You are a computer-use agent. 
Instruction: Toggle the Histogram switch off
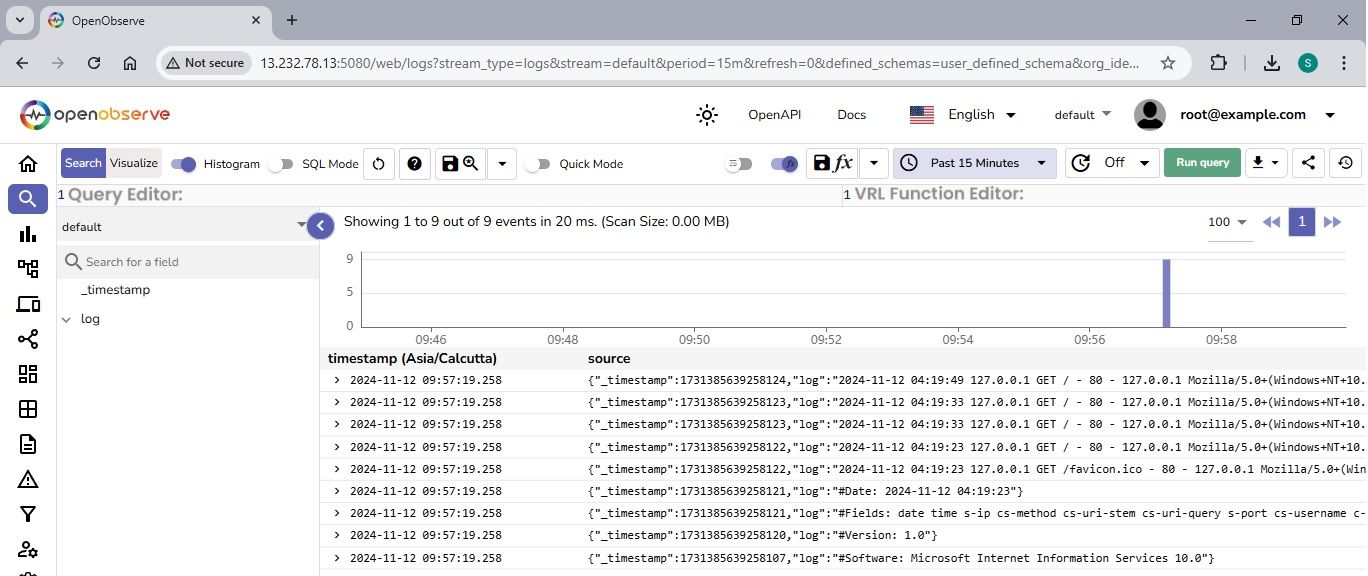pos(184,164)
